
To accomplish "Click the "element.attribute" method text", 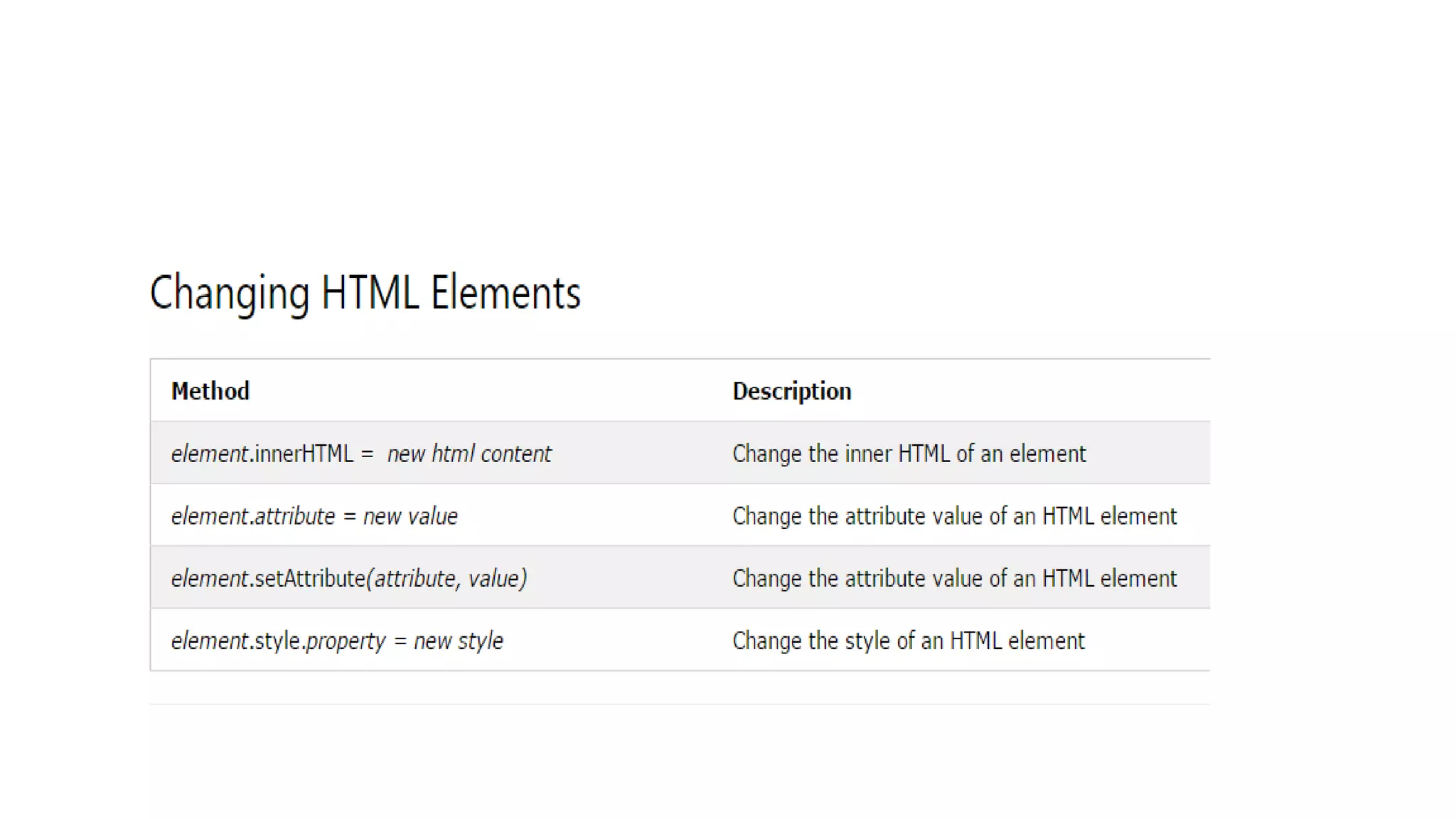I will pos(252,516).
